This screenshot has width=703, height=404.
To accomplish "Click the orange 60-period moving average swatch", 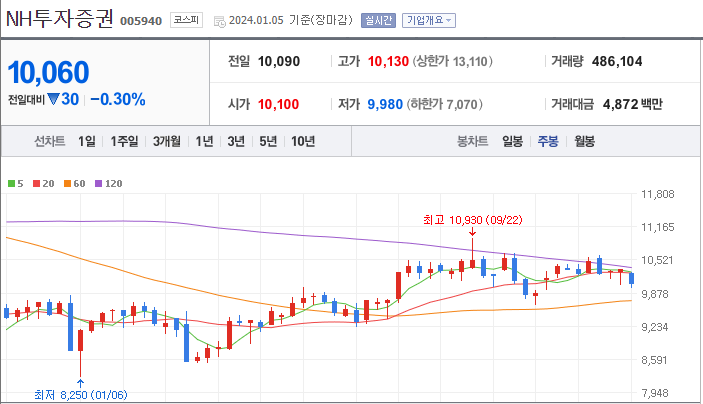I will coord(67,183).
